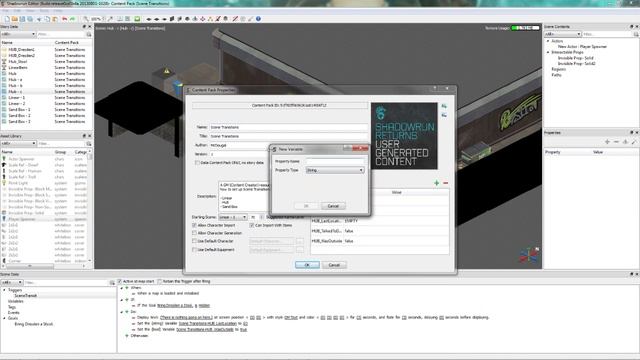This screenshot has height=360, width=640.
Task: Pin the Story Data panel
Action: [x=84, y=27]
